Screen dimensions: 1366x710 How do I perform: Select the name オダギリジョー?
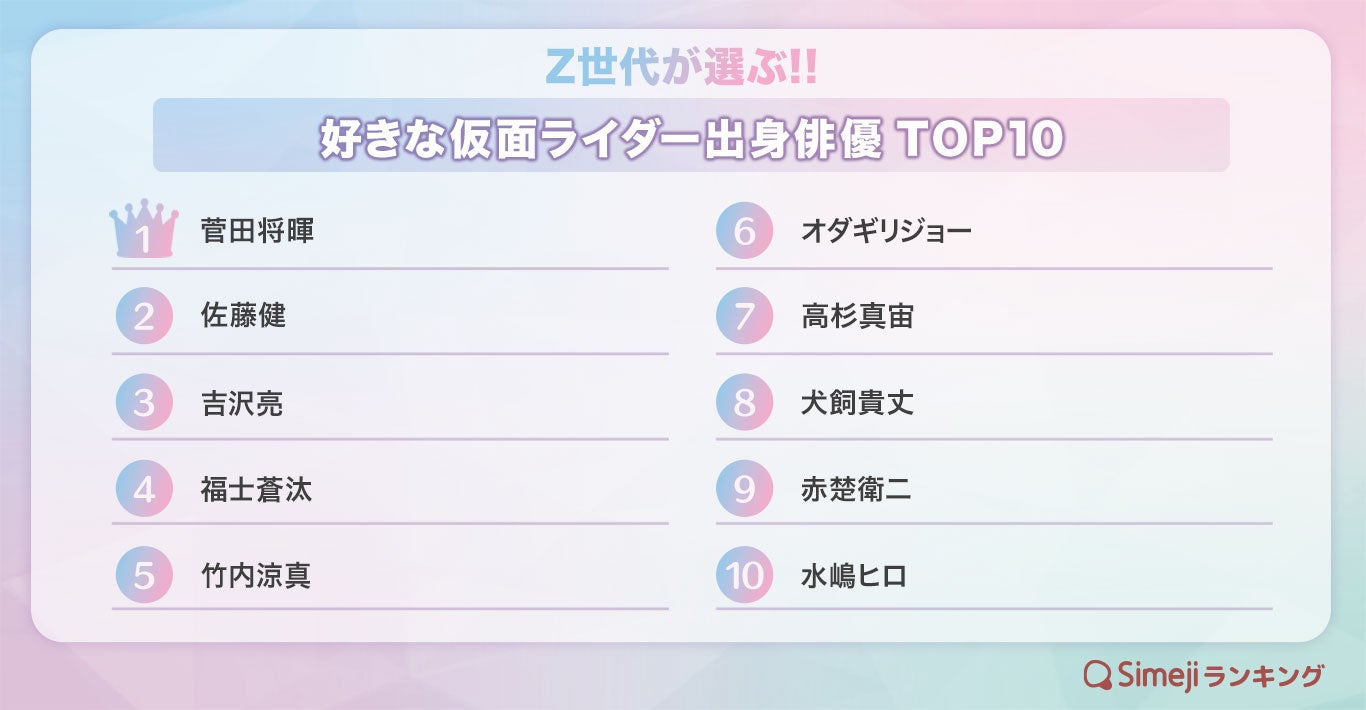point(886,231)
